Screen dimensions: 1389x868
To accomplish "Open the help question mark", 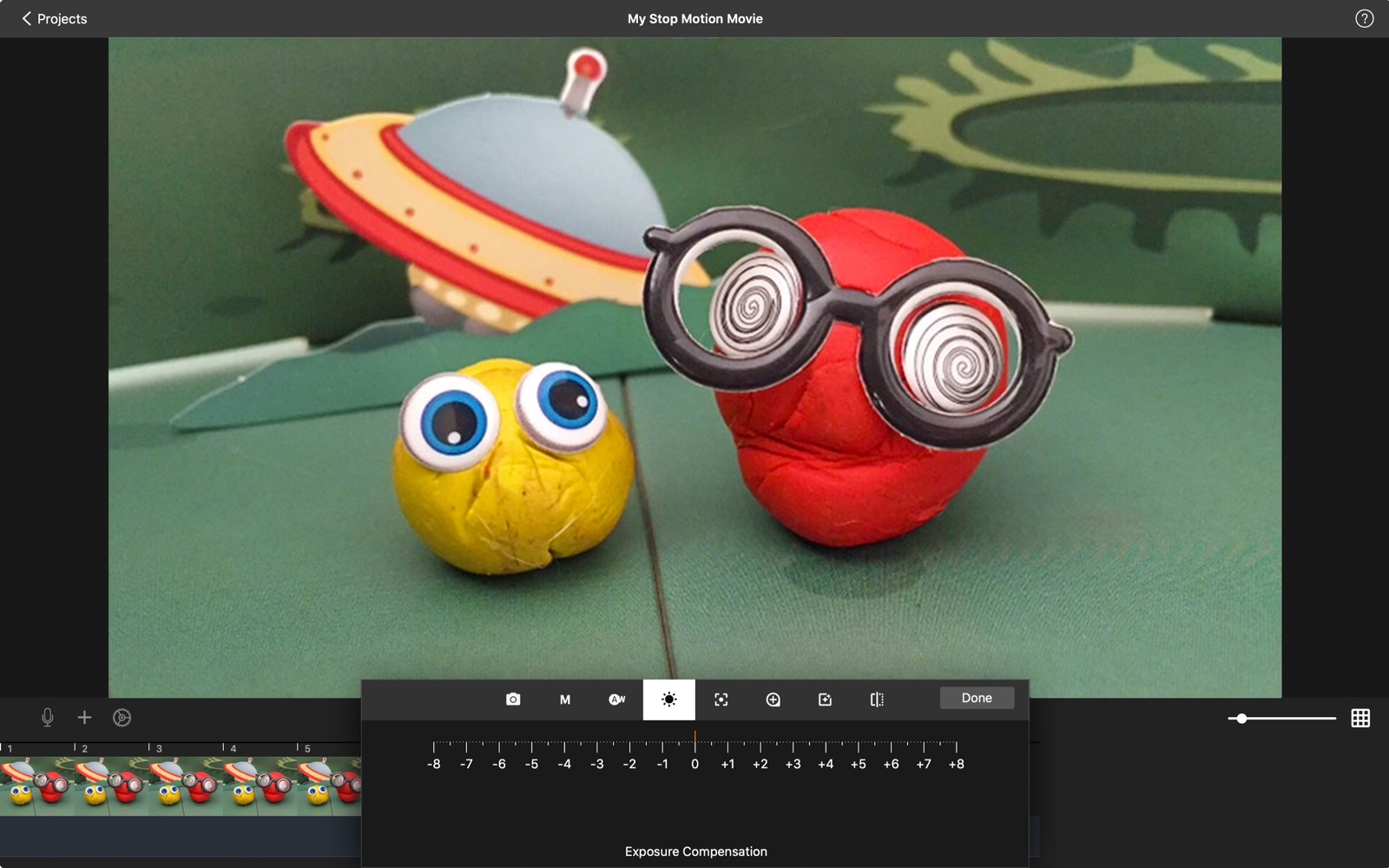I will [1364, 18].
